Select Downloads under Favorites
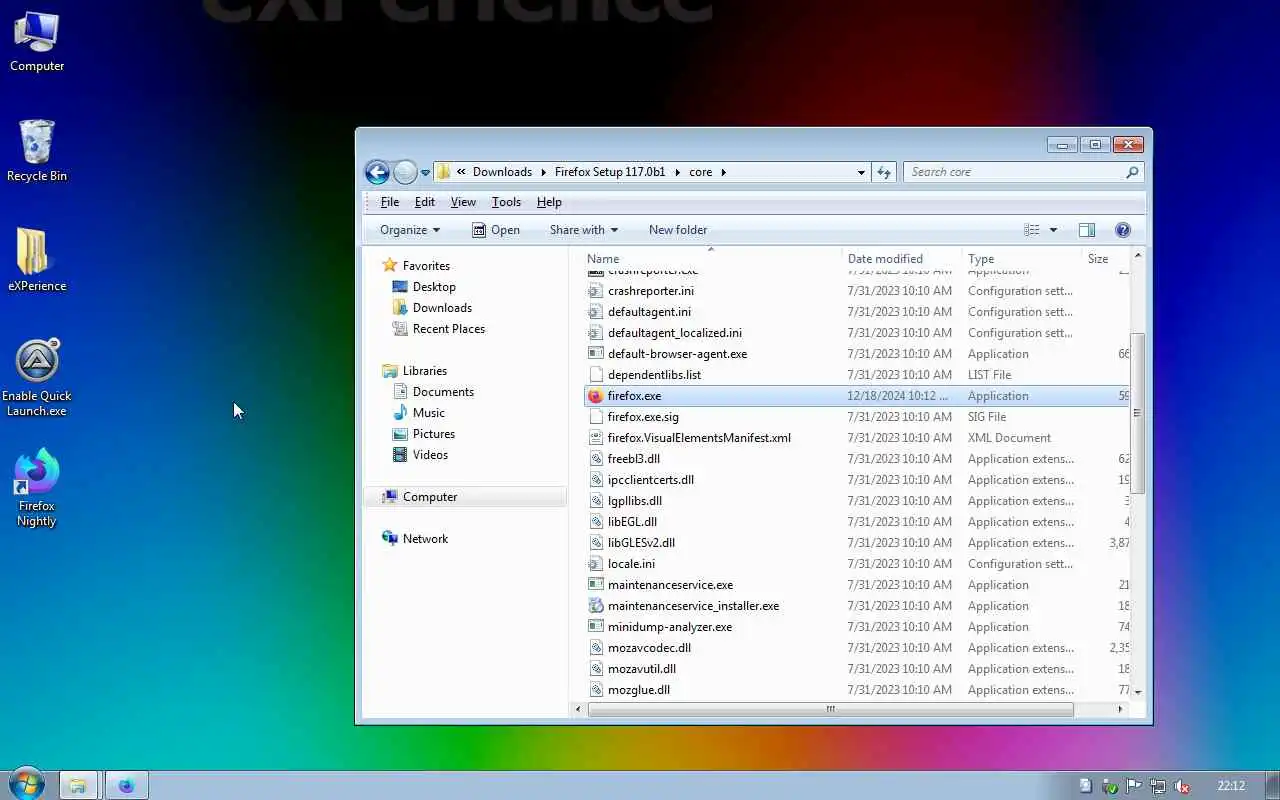Image resolution: width=1280 pixels, height=800 pixels. 442,308
